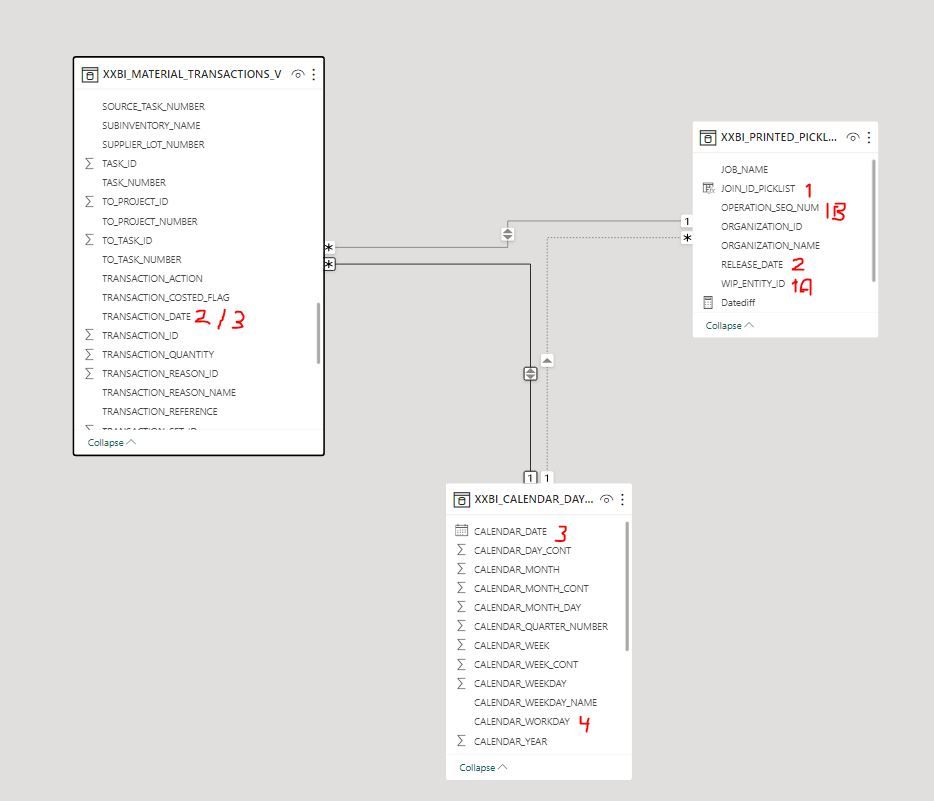Click calendar icon beside CALENDAR_DATE
The height and width of the screenshot is (801, 934).
461,530
